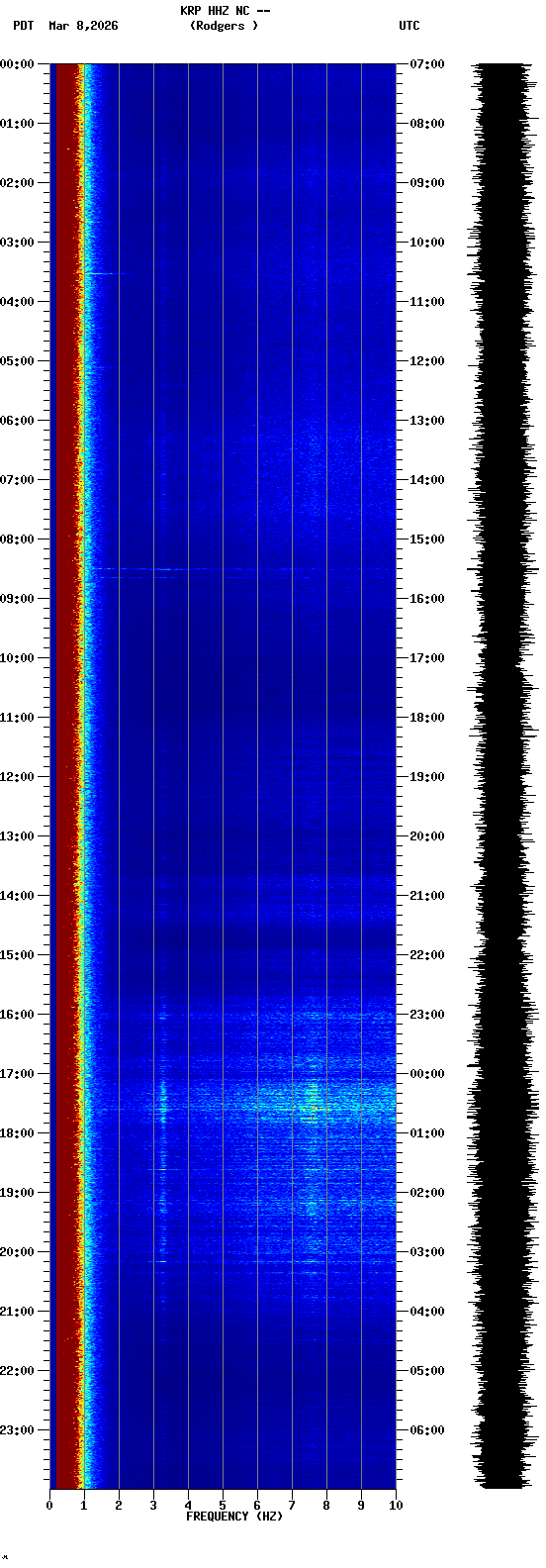
Task: Click the 16:00 UTC time label
Action: click(x=427, y=599)
